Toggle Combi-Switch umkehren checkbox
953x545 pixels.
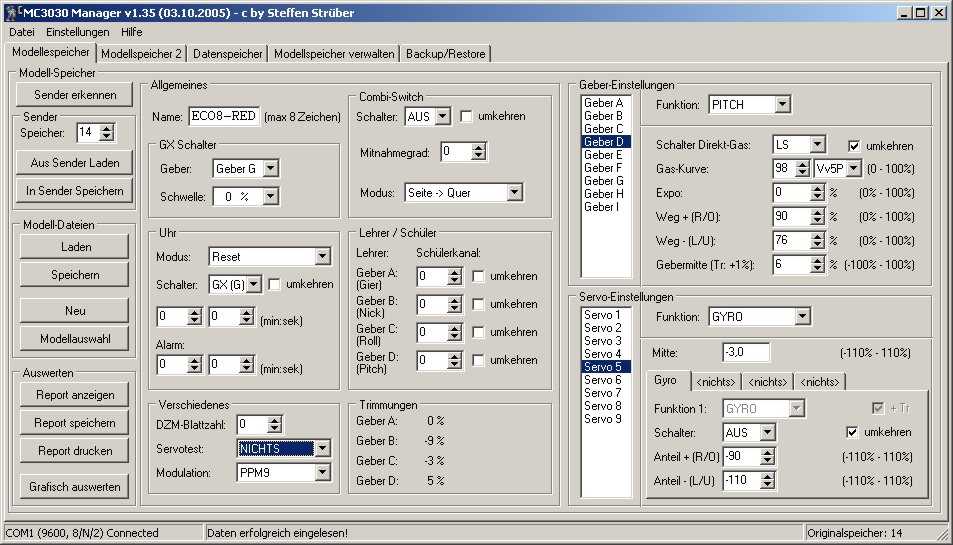pos(466,116)
